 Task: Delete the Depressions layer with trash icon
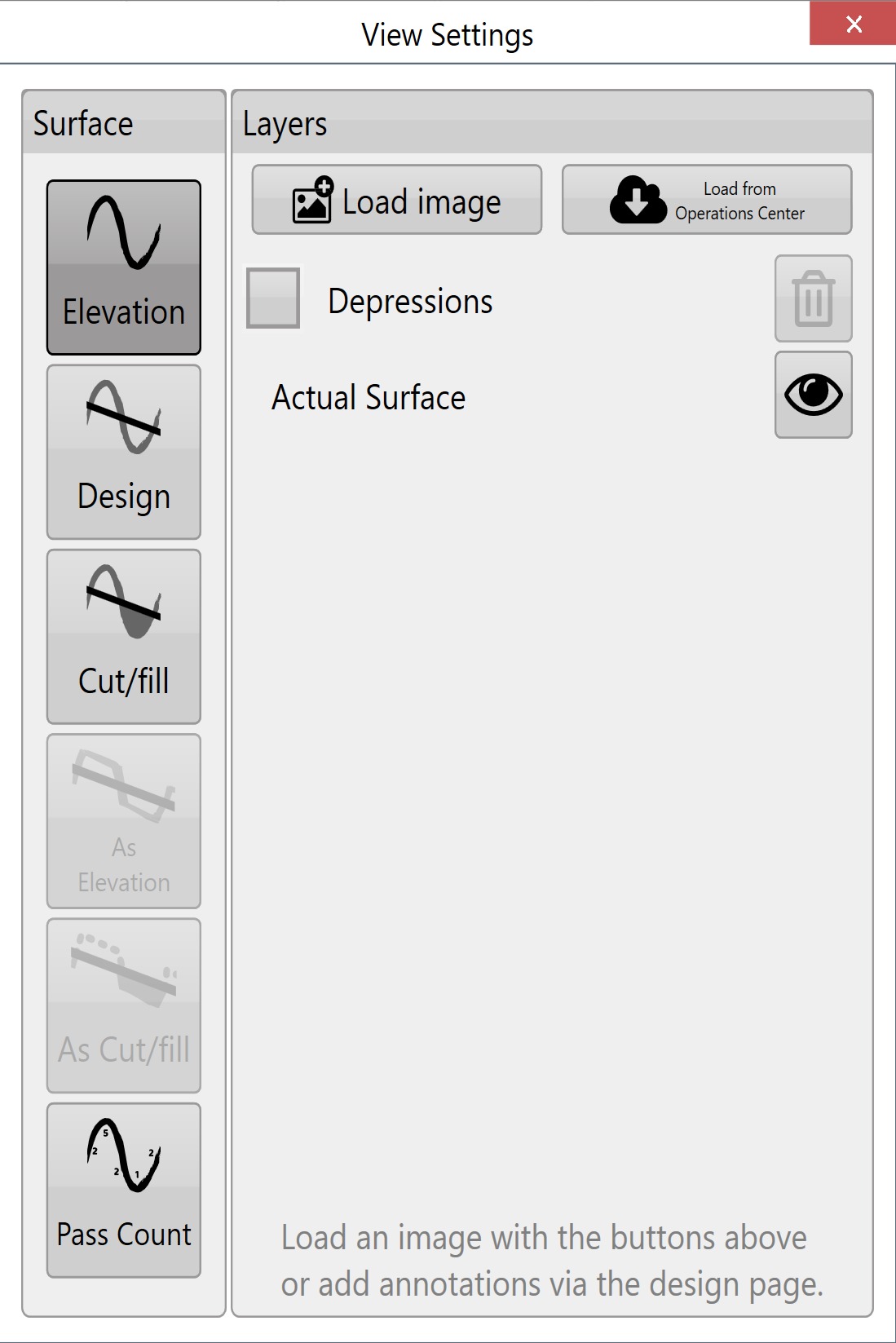coord(814,298)
